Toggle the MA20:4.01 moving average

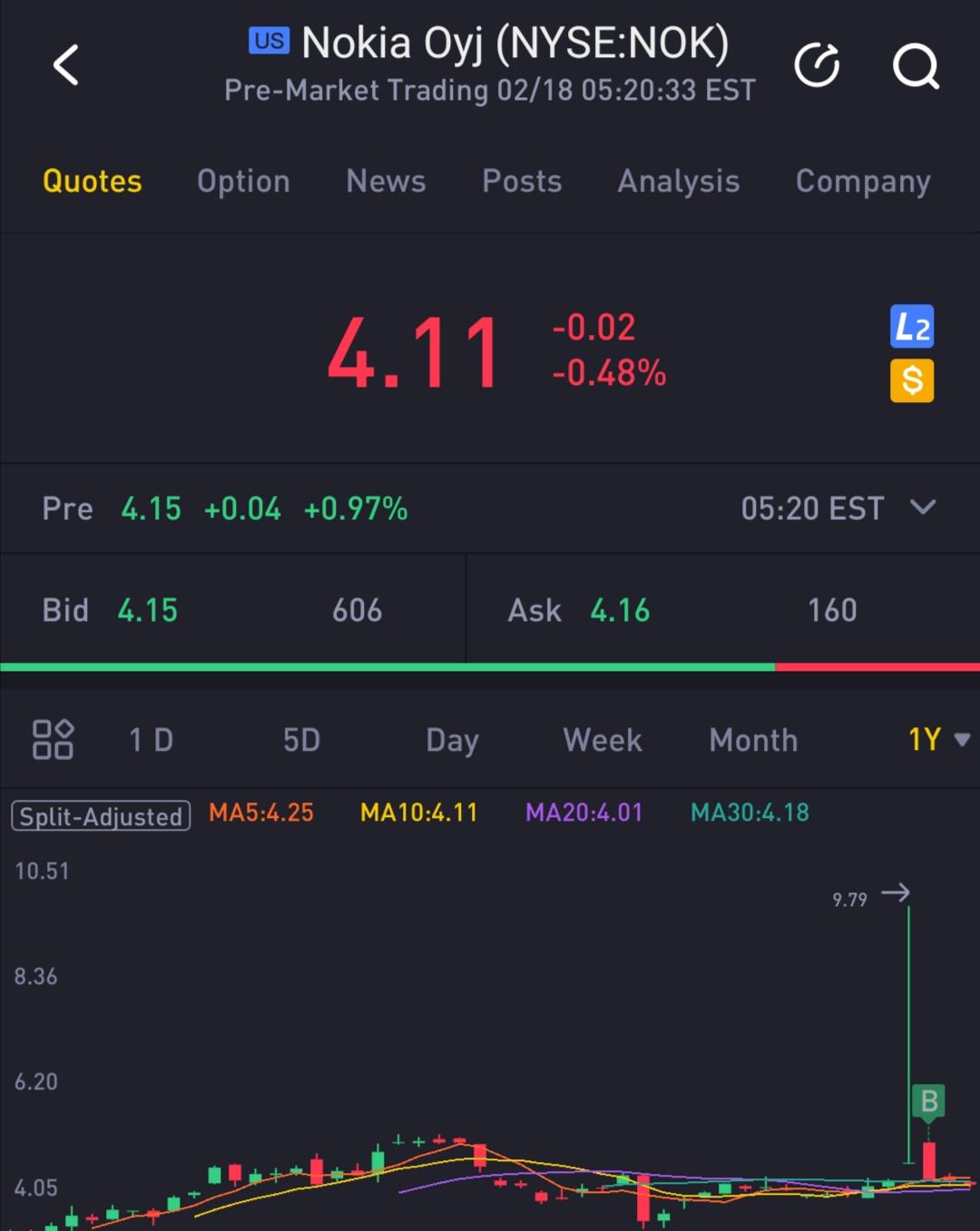(x=583, y=812)
